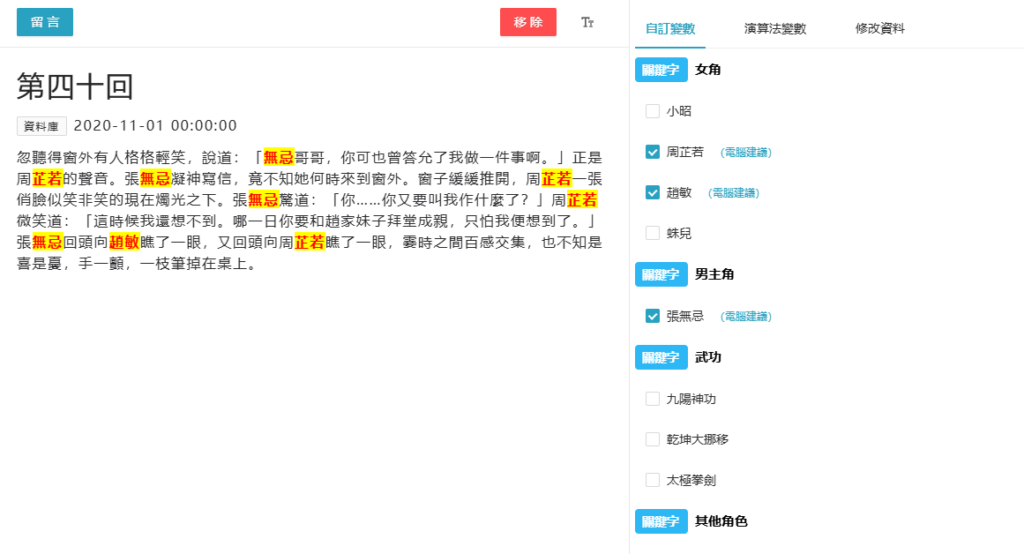This screenshot has height=554, width=1024.
Task: Tick the 九陽神功 checkbox
Action: coord(653,399)
